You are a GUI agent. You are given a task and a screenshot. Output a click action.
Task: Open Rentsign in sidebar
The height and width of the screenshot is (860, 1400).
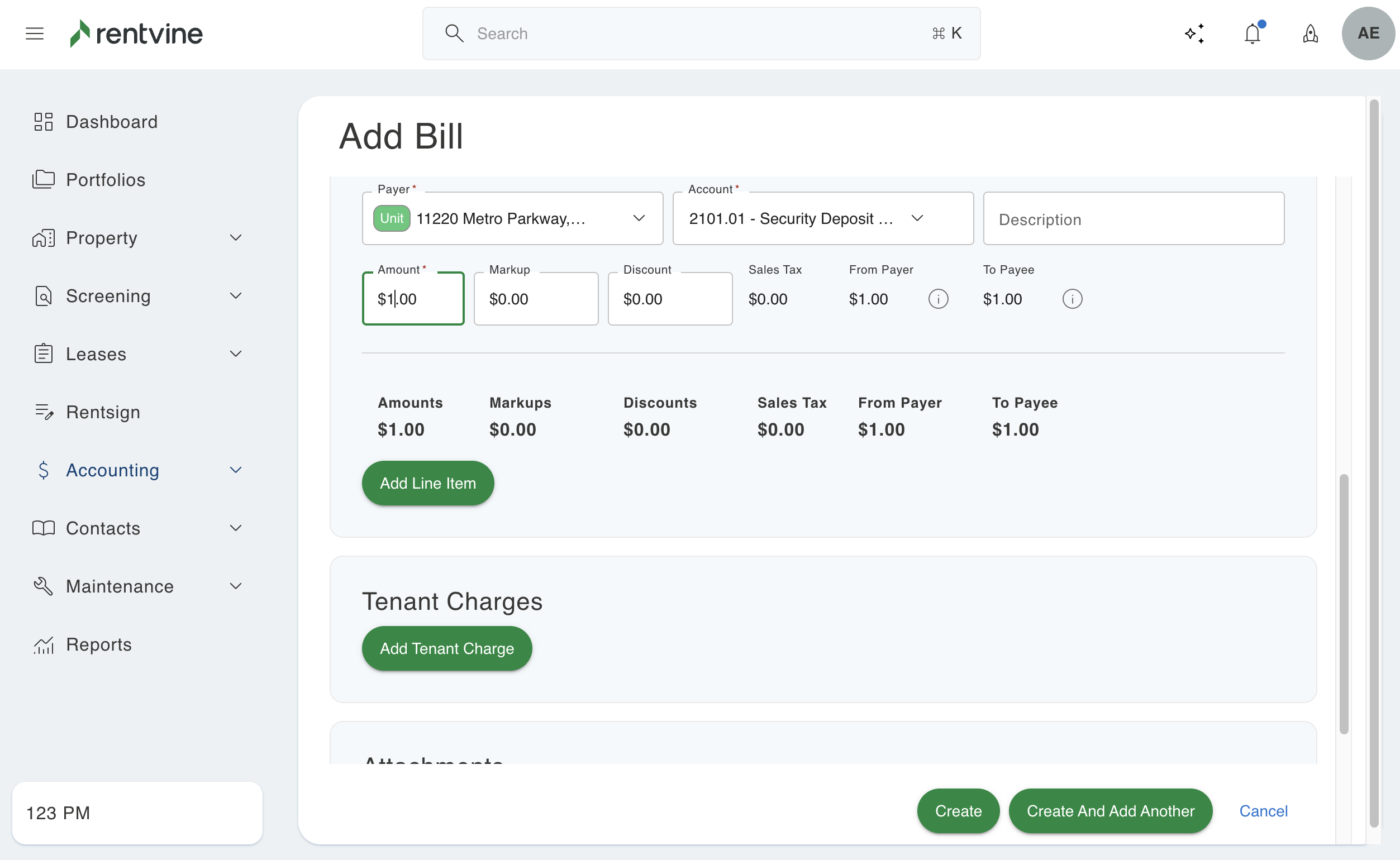[x=102, y=412]
